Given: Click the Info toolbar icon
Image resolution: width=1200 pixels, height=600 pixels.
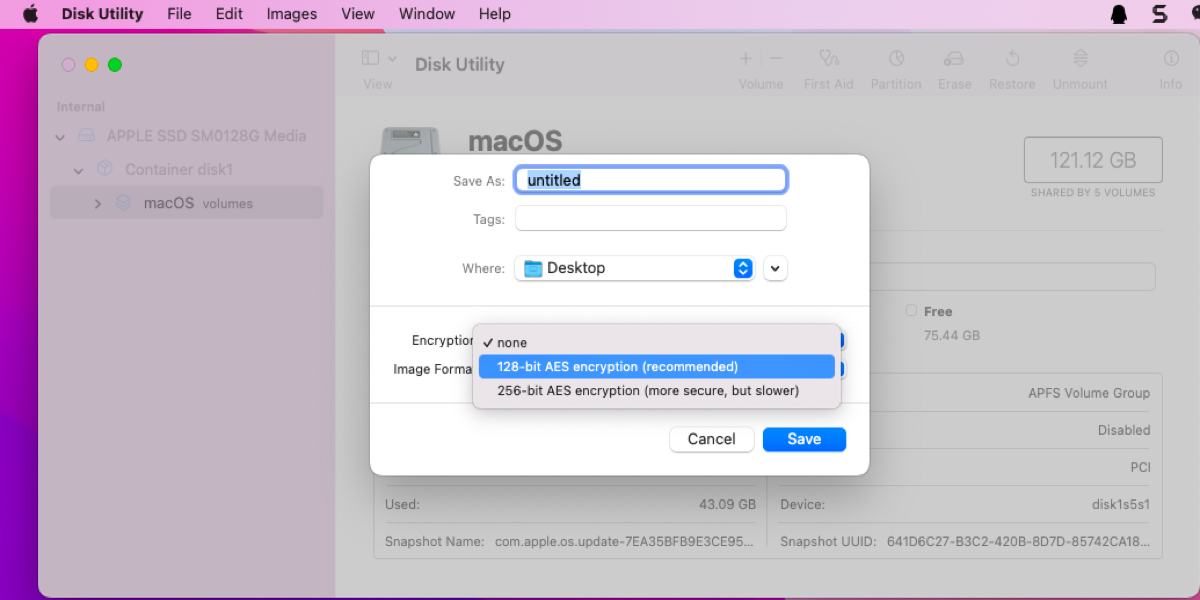Looking at the screenshot, I should pos(1170,59).
